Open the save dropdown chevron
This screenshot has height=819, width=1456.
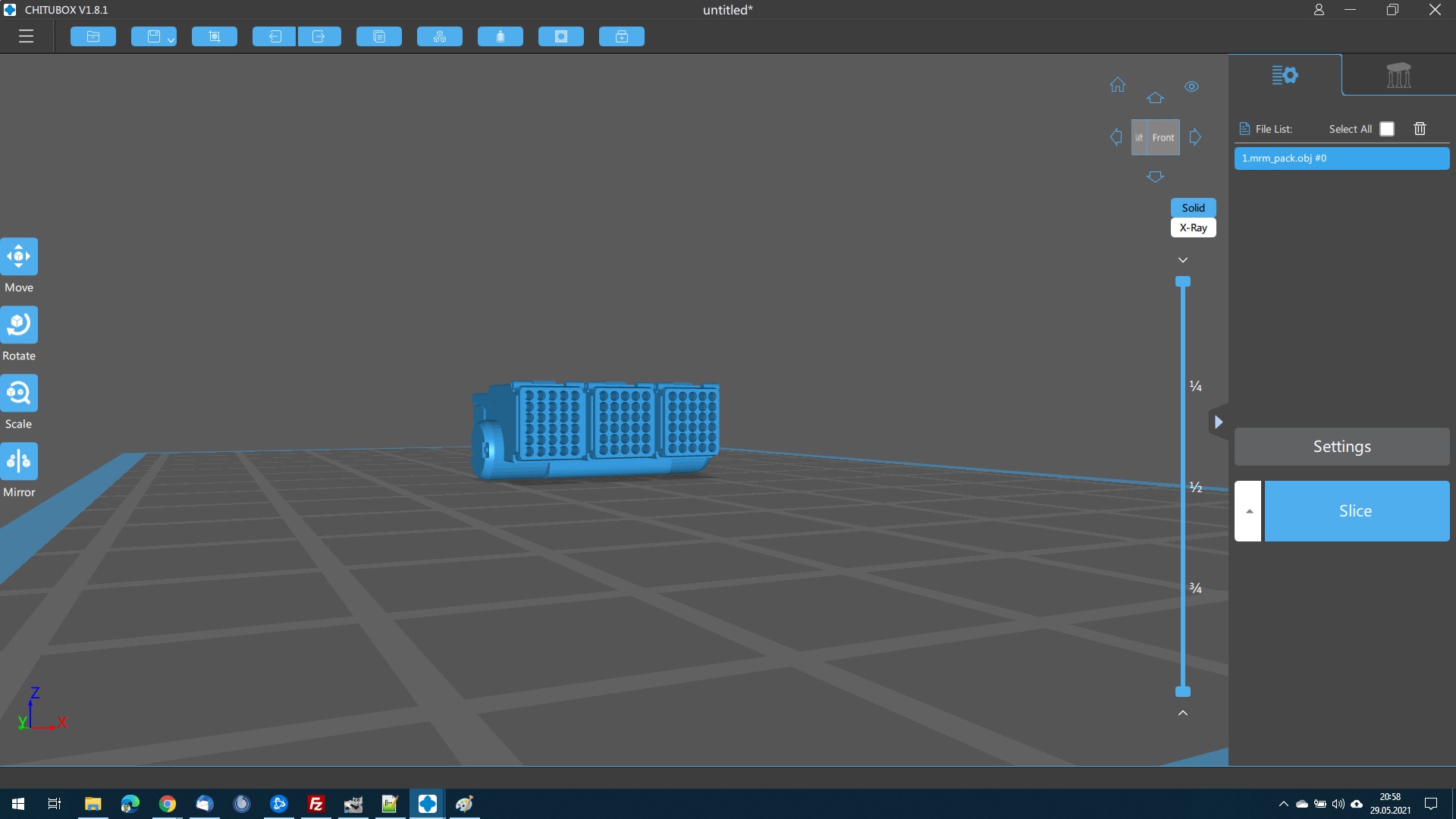click(171, 39)
